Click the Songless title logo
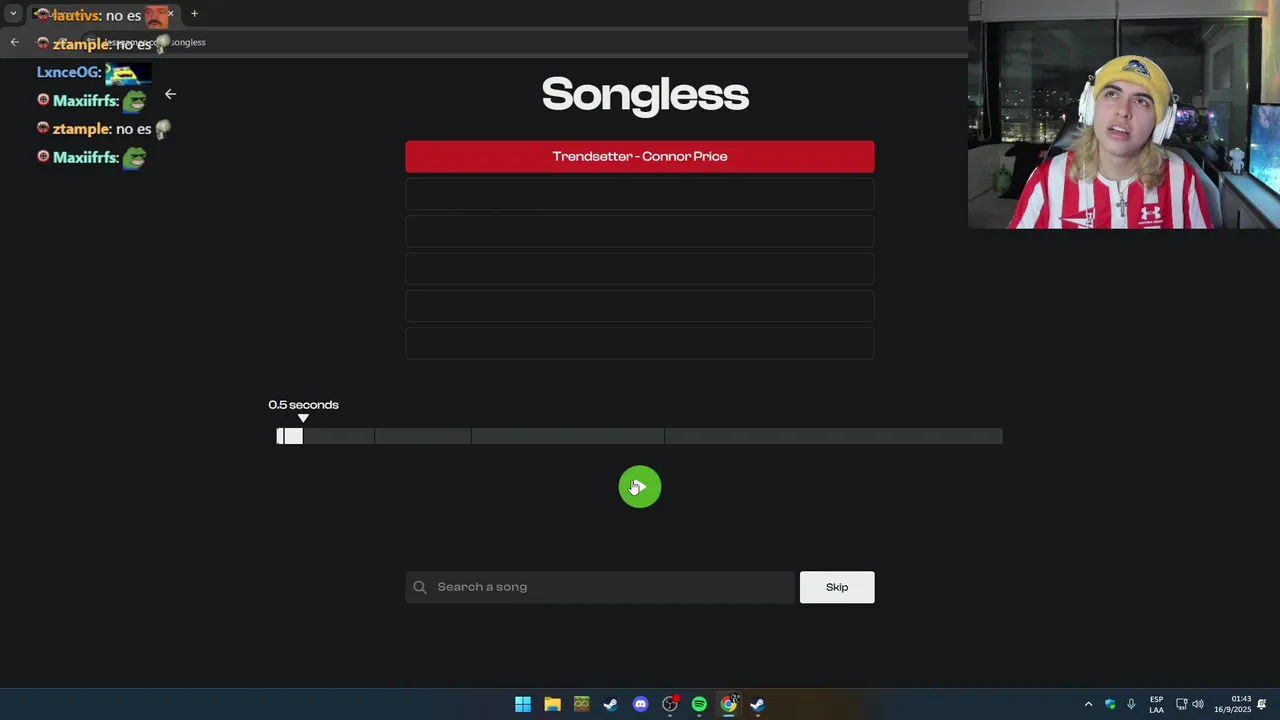This screenshot has height=720, width=1280. [645, 95]
